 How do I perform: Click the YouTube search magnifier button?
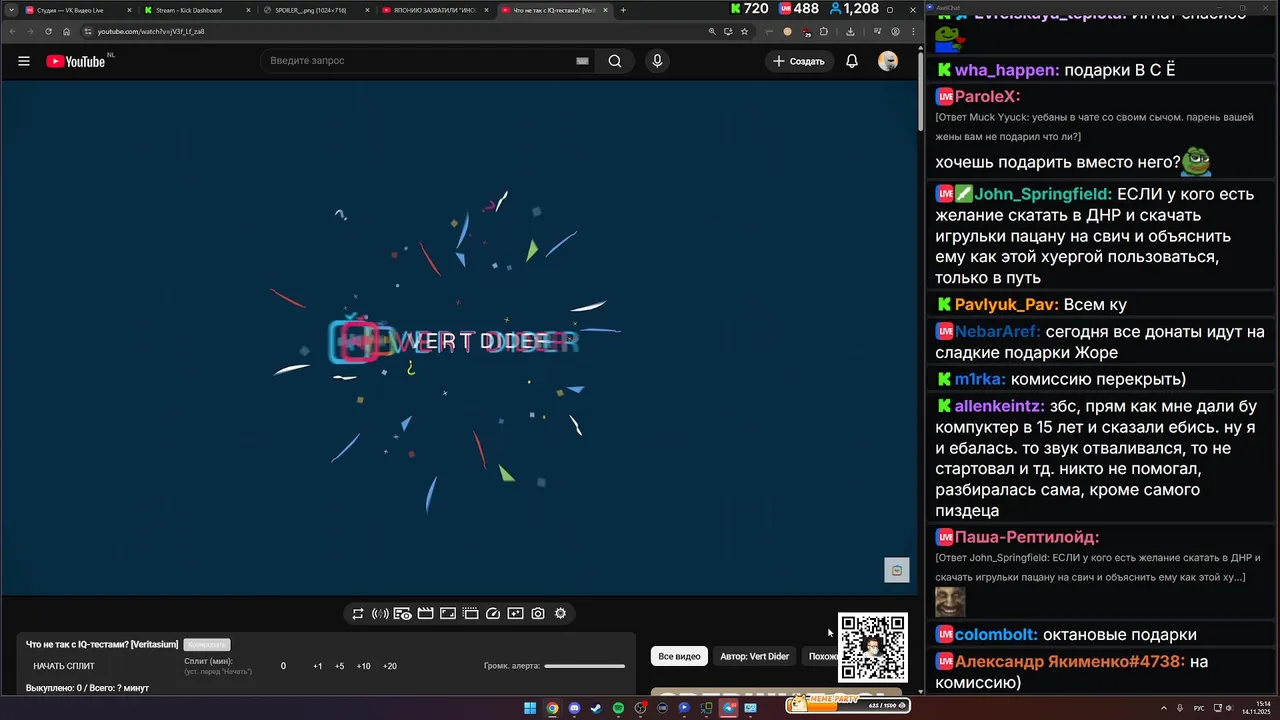pyautogui.click(x=615, y=61)
